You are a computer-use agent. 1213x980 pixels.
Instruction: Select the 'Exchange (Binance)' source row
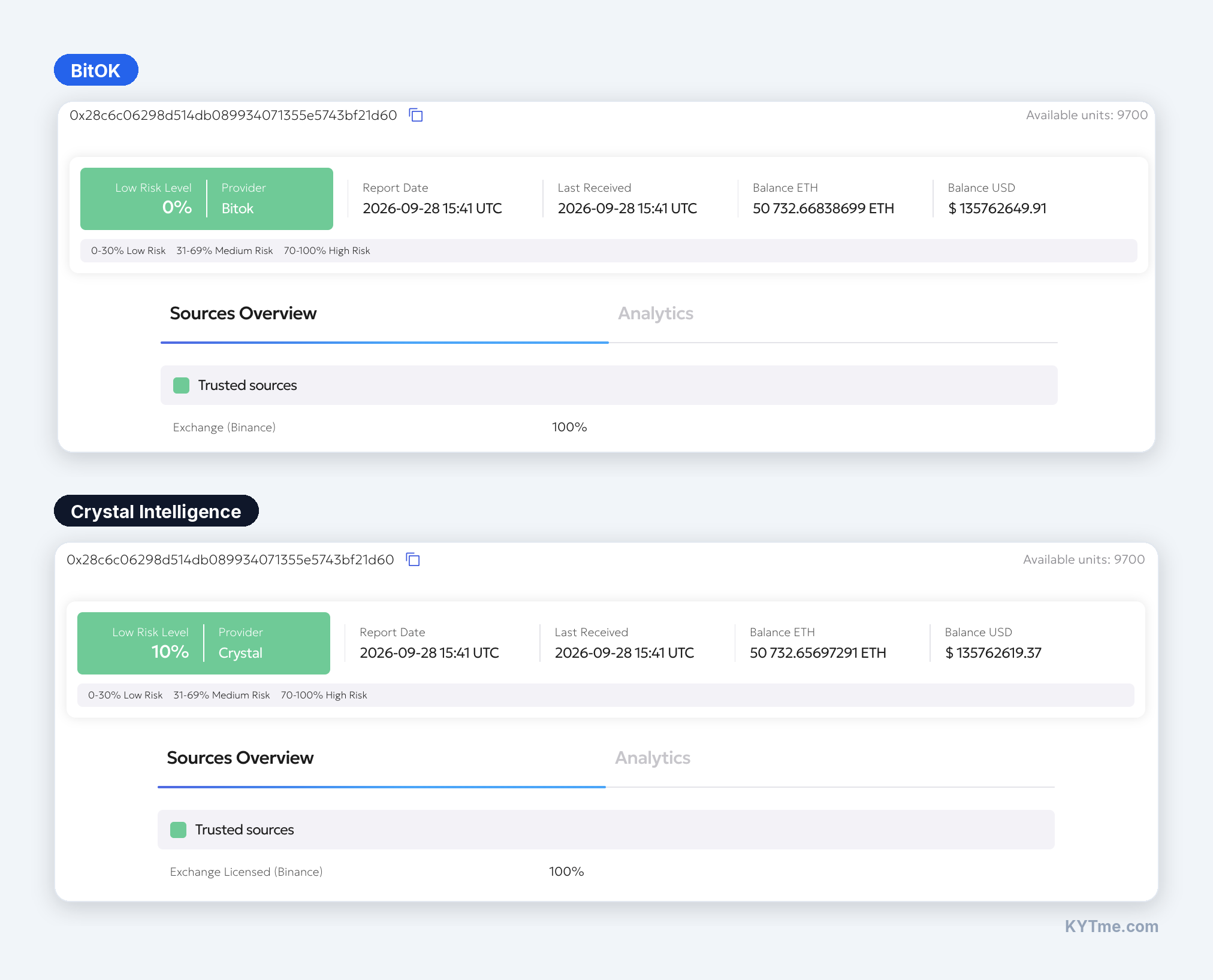tap(609, 427)
